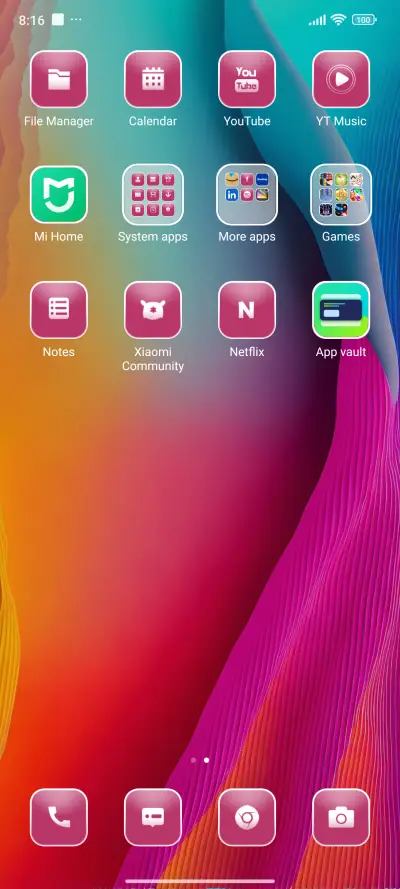Tap the "System apps" label text
This screenshot has height=889, width=400.
[153, 236]
